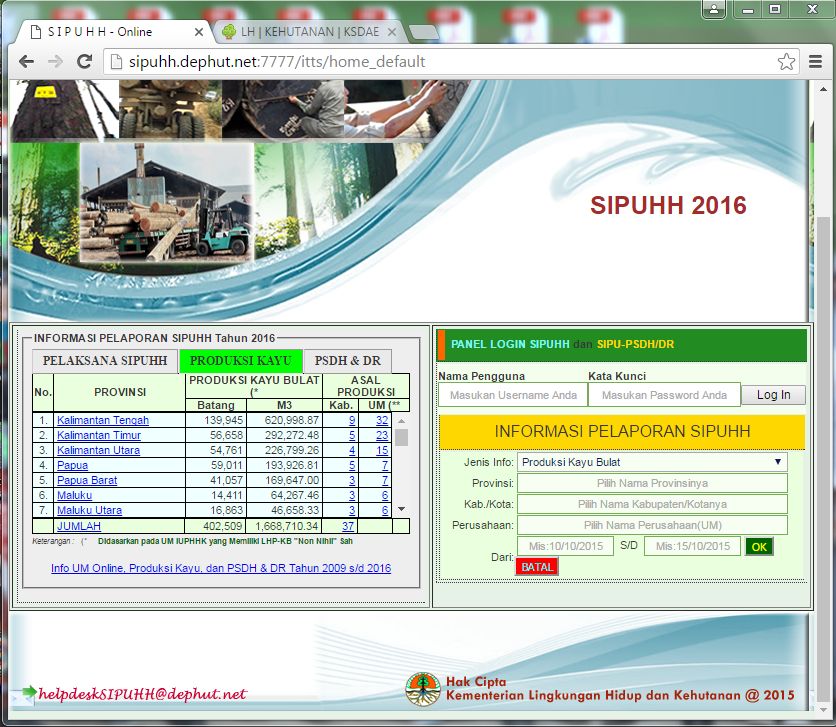Click the helpdeskSIPUHH@dephut.net email link
Screen dimensions: 836x727
[x=142, y=693]
